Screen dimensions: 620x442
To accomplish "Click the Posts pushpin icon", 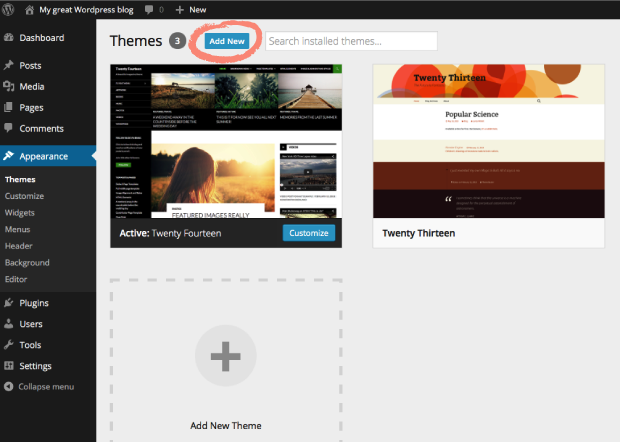I will tap(9, 65).
